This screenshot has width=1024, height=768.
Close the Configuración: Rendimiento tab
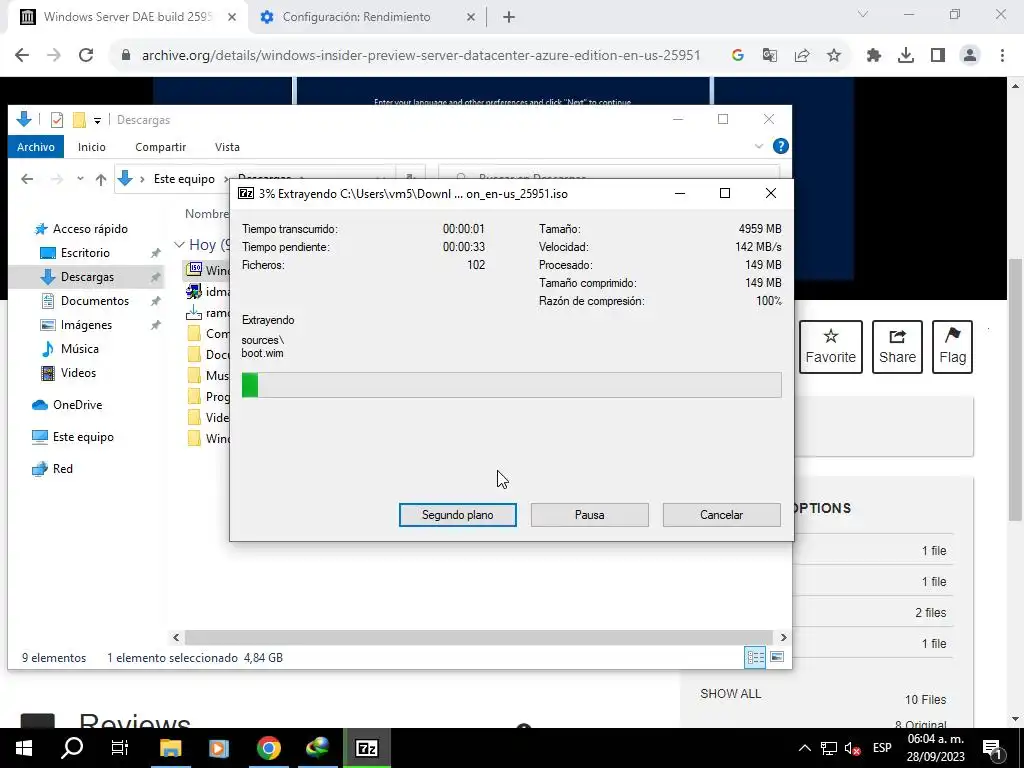click(x=471, y=17)
